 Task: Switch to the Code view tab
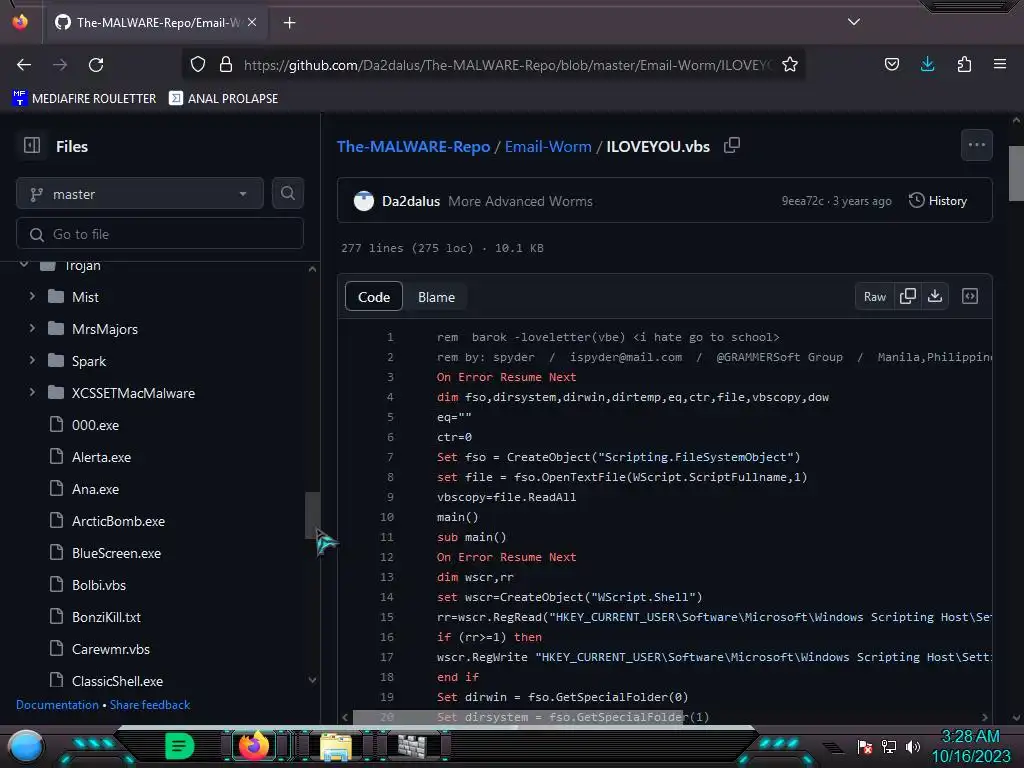(374, 297)
